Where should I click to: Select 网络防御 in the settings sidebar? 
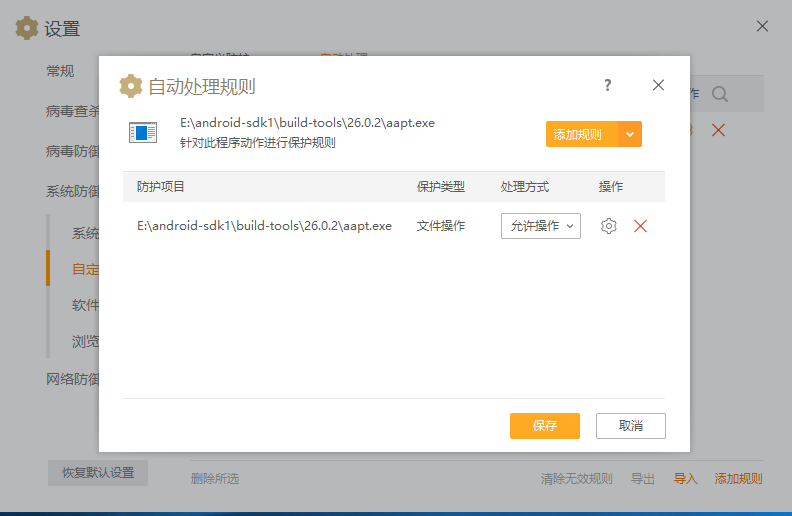coord(72,379)
